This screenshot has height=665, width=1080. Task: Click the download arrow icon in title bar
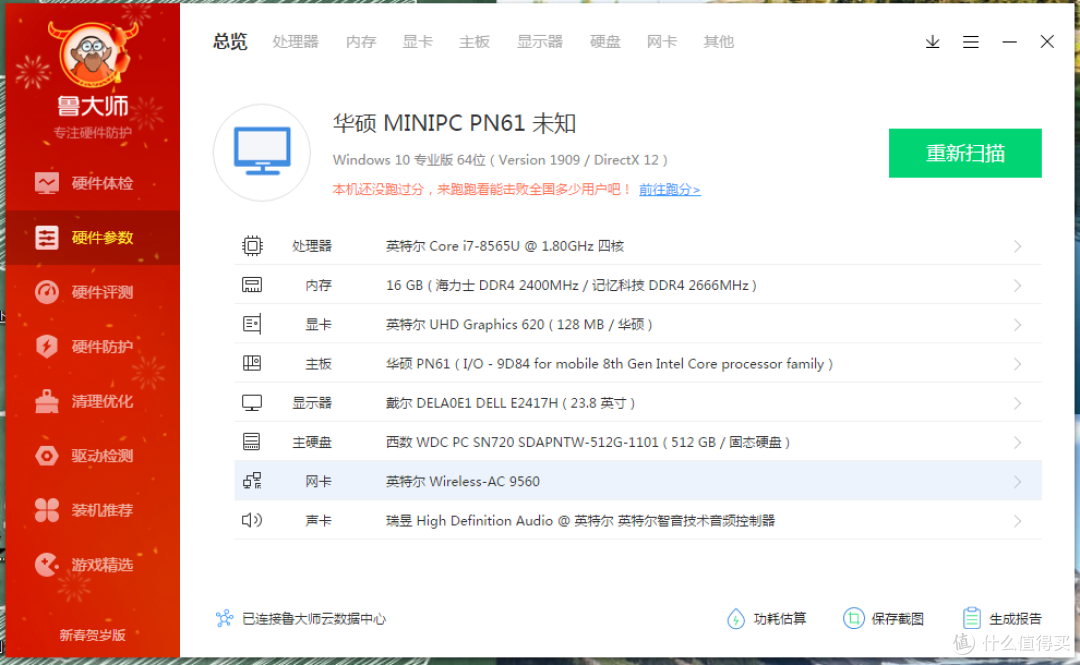click(x=933, y=42)
